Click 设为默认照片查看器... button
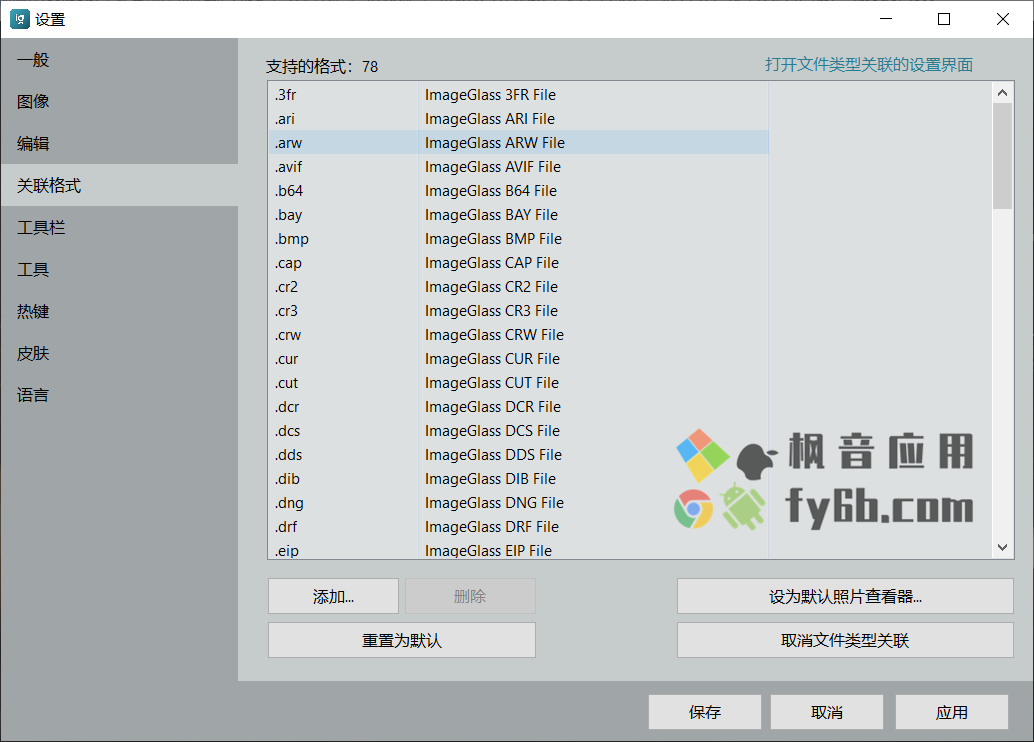Image resolution: width=1034 pixels, height=742 pixels. point(845,596)
